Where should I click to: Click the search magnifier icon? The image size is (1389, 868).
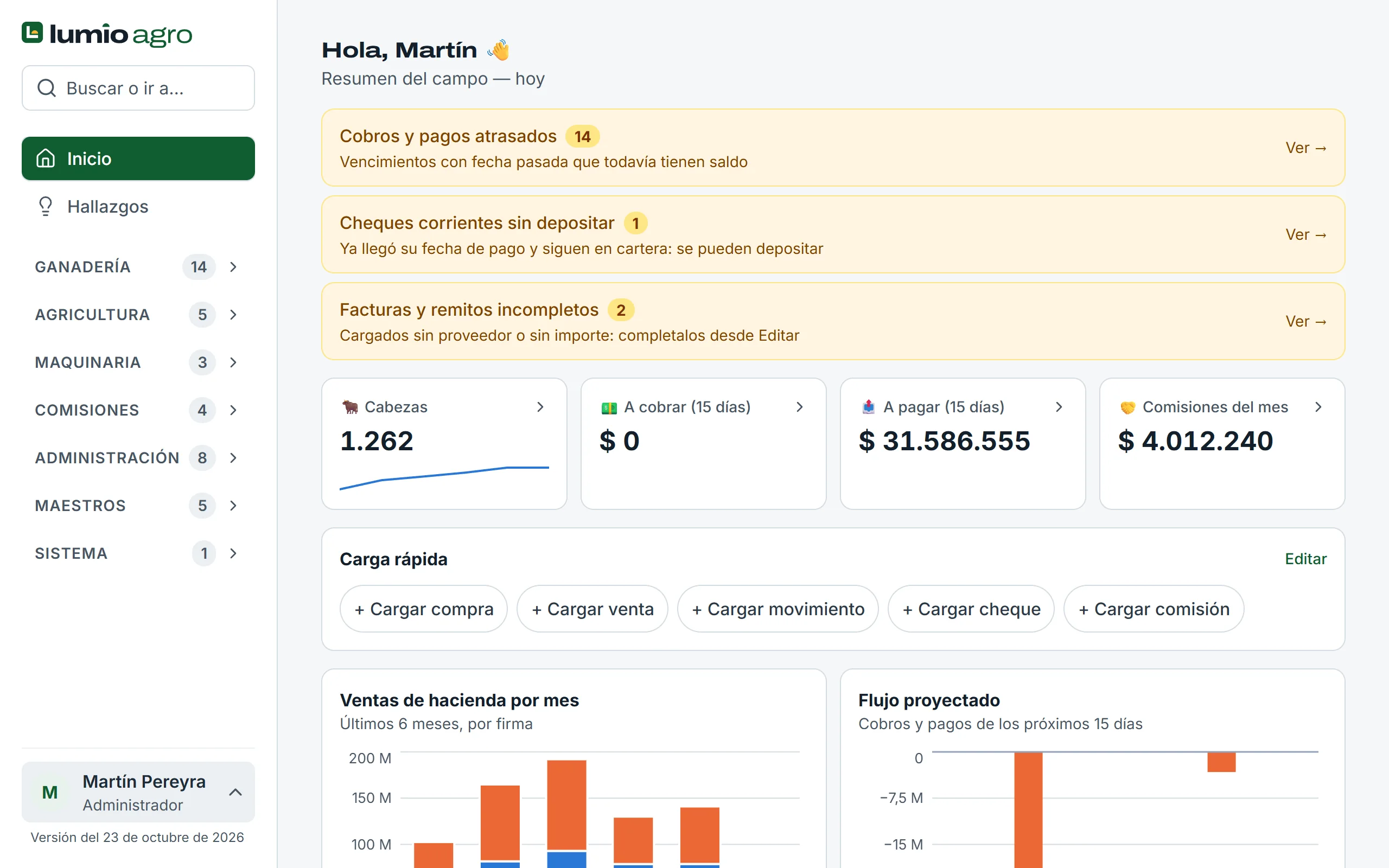pyautogui.click(x=47, y=88)
